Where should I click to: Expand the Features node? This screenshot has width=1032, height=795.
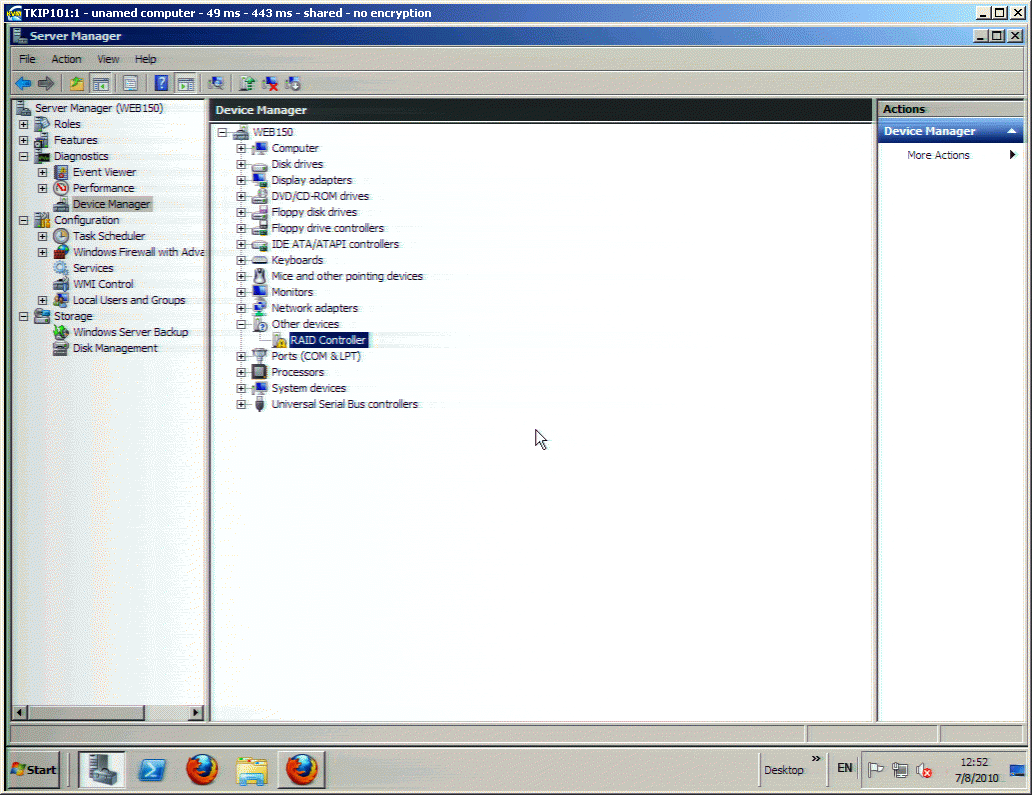(x=24, y=140)
